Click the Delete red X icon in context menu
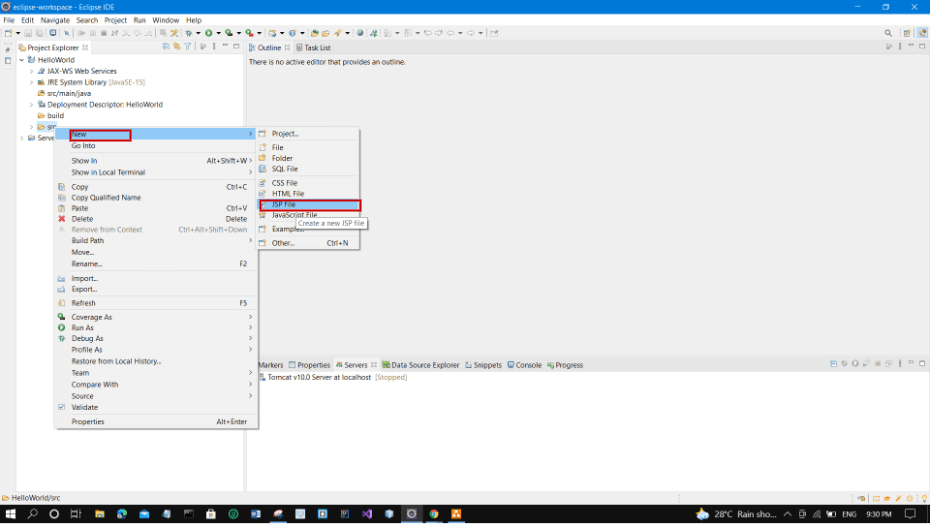Screen dimensions: 931x525 click(62, 219)
